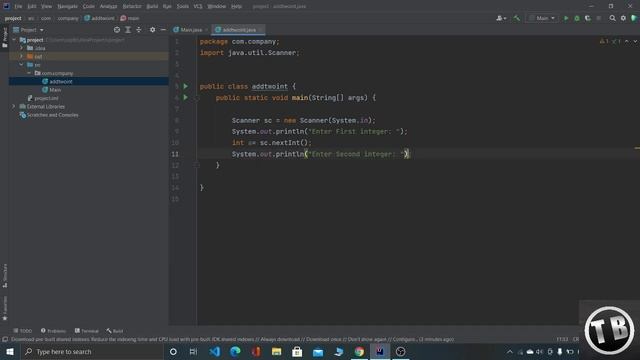The image size is (640, 360).
Task: Open the Navigate menu
Action: tap(67, 7)
